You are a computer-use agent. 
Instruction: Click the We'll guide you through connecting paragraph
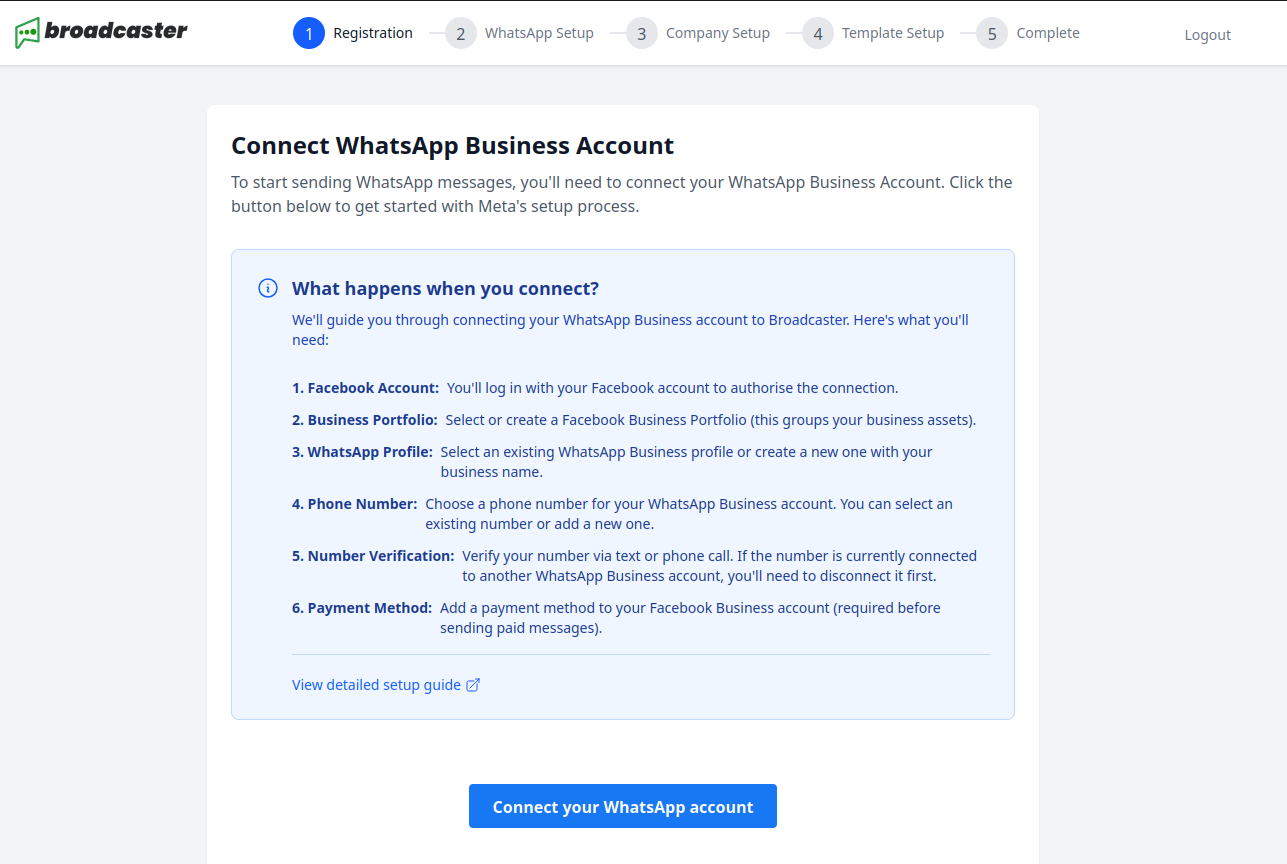point(630,330)
